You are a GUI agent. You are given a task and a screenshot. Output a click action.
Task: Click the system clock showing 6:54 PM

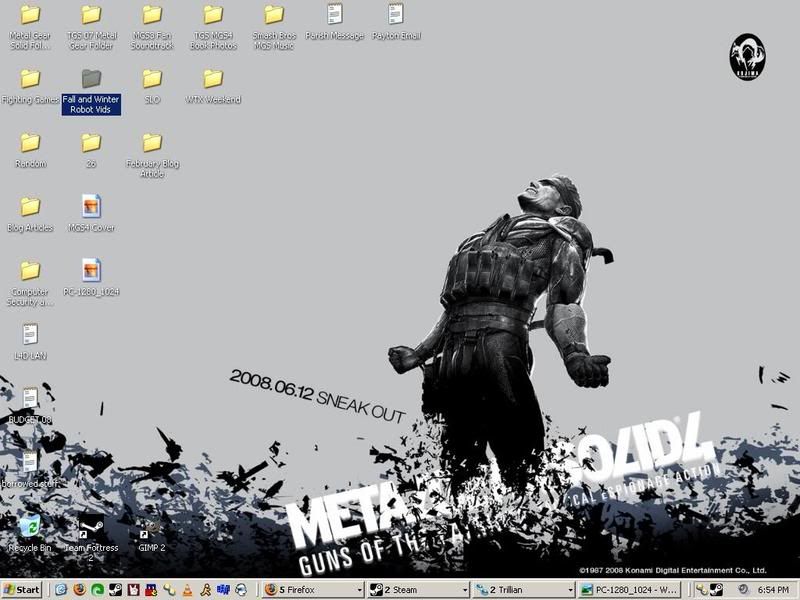tap(773, 590)
